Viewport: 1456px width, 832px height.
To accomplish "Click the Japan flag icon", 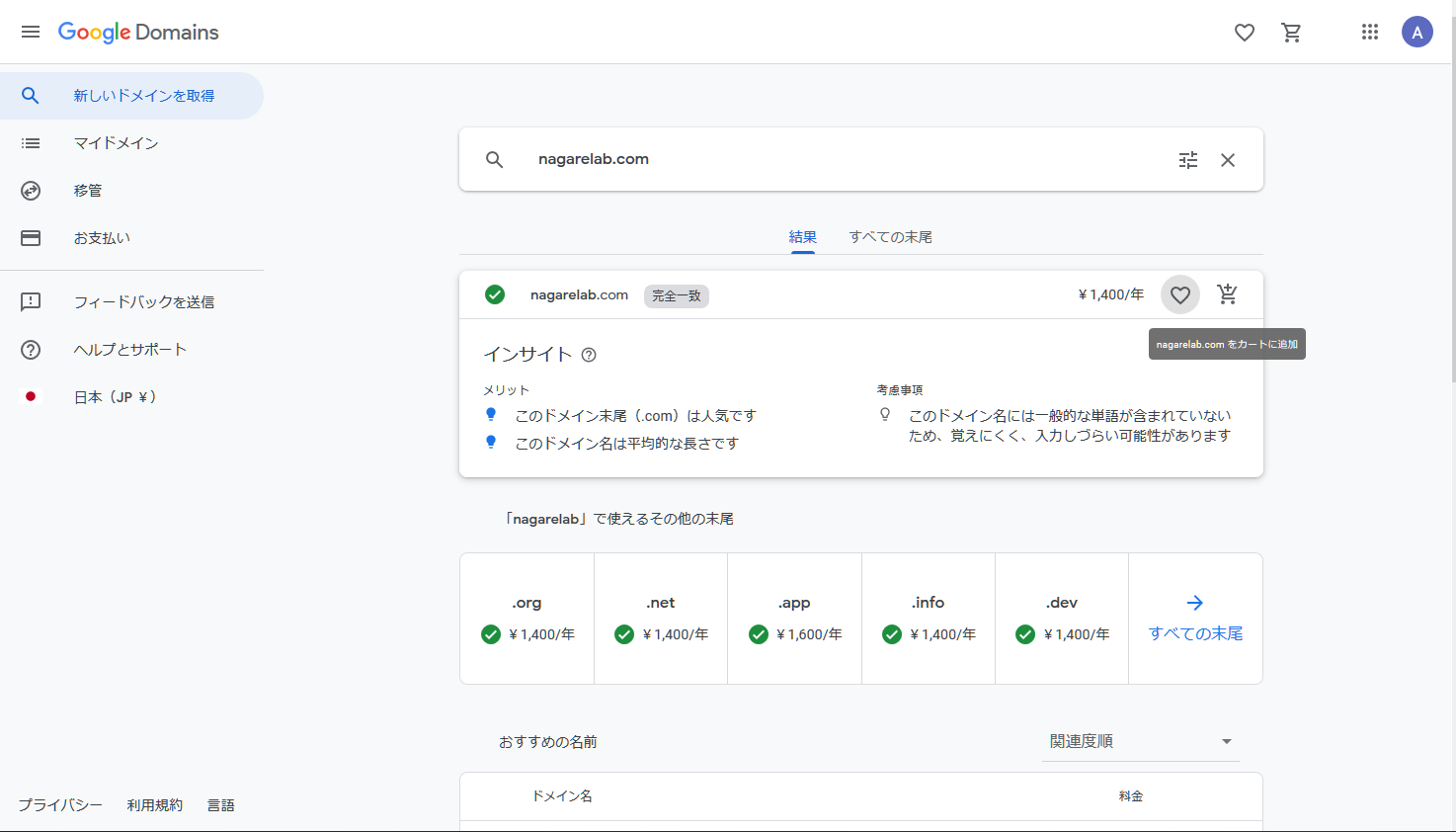I will coord(31,396).
